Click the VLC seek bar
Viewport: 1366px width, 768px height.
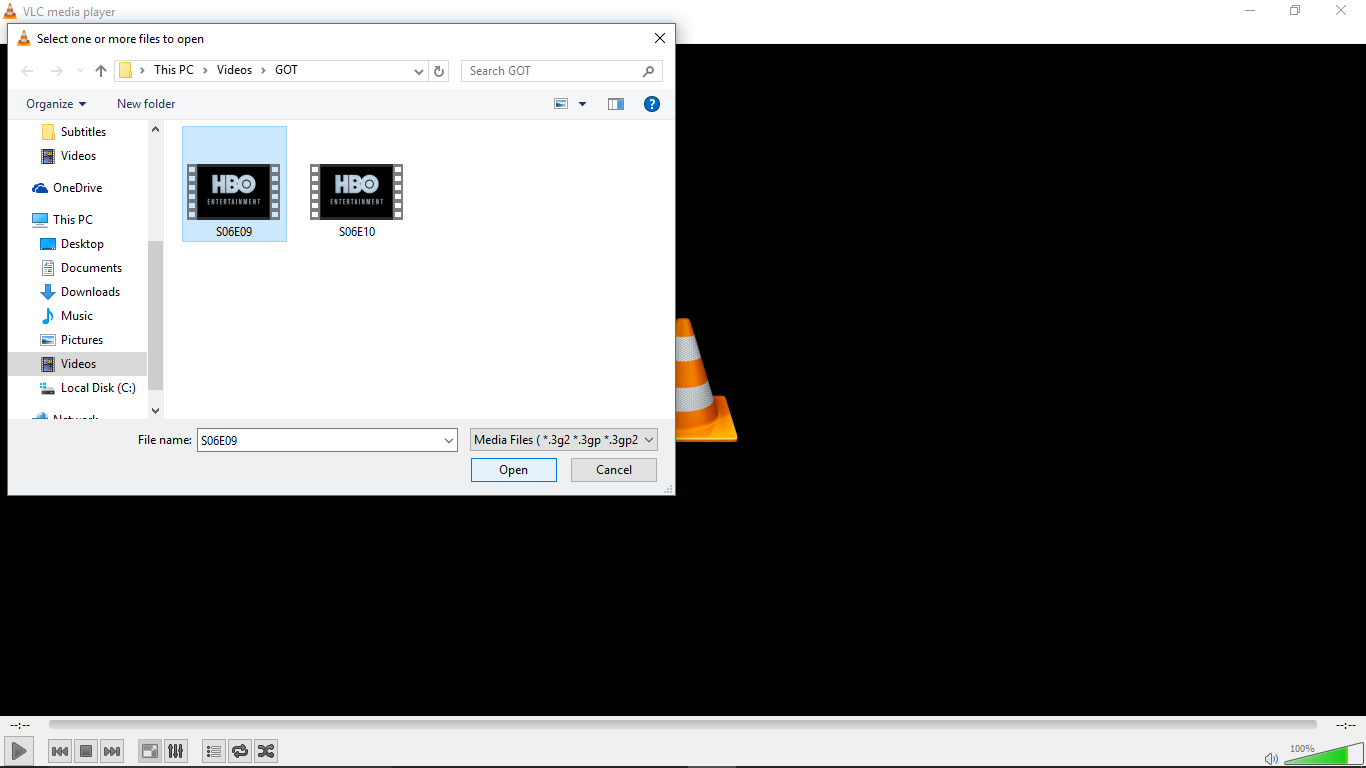coord(682,725)
